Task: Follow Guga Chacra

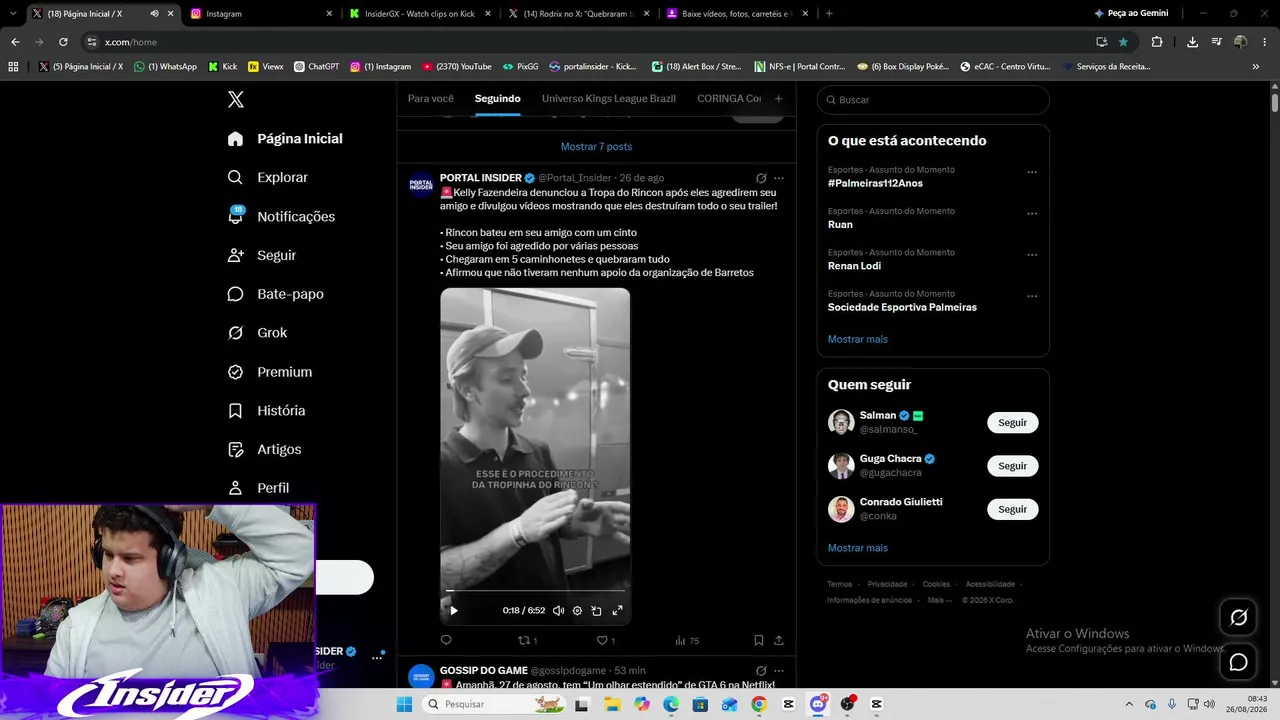Action: [x=1013, y=466]
